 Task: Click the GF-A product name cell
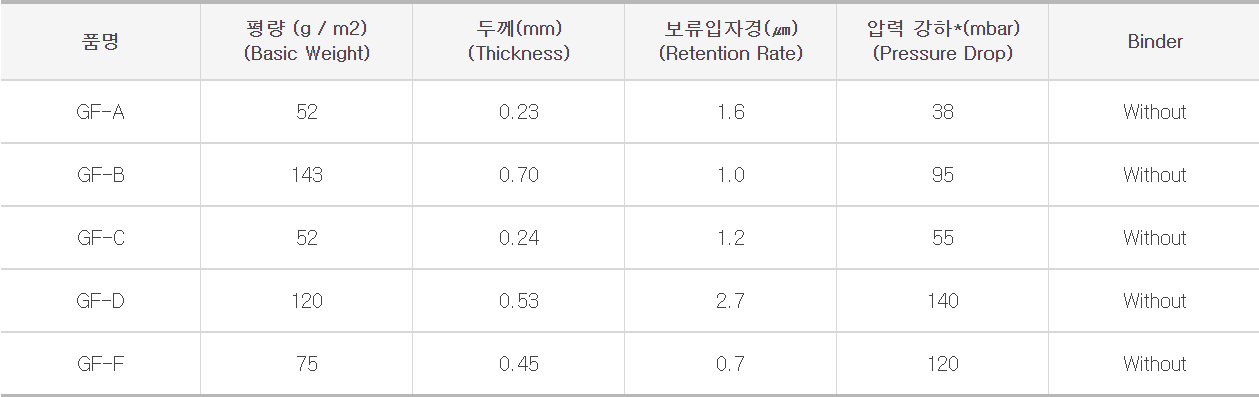pyautogui.click(x=100, y=112)
